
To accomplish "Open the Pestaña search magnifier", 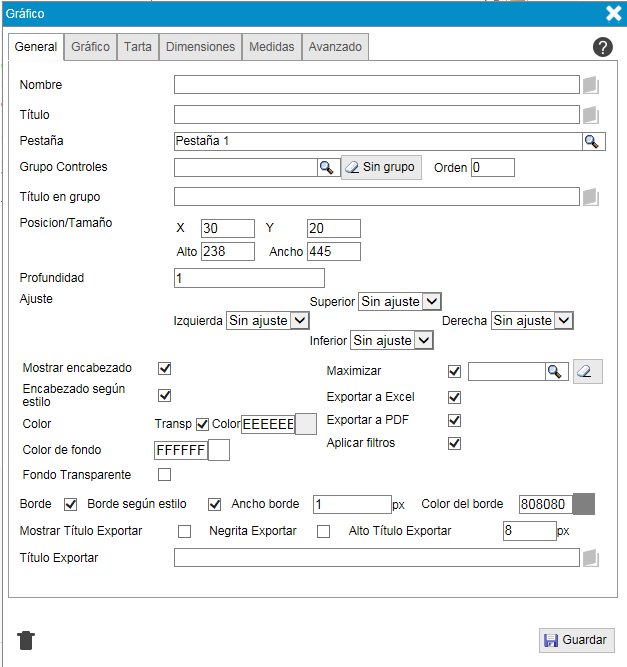I will tap(592, 141).
